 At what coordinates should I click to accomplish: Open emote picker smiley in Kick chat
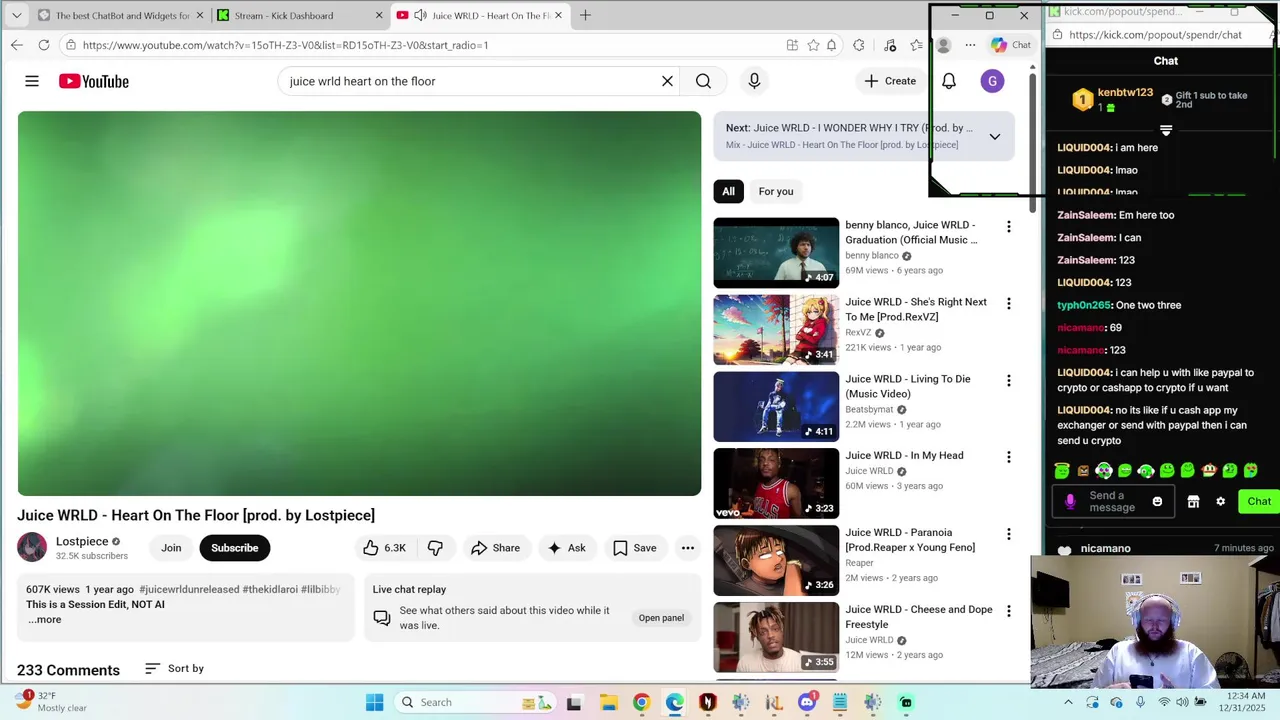(x=1157, y=502)
